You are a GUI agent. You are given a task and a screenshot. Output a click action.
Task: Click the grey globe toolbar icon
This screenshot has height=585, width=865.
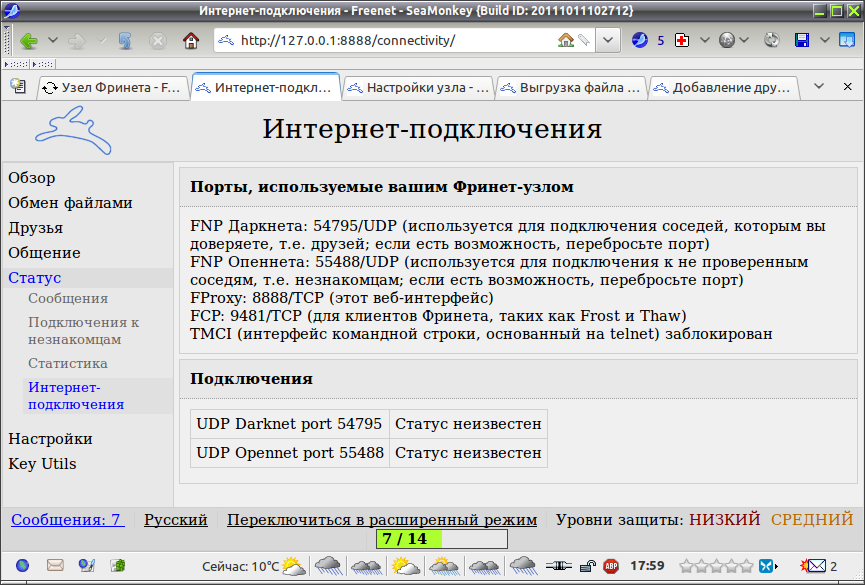[x=727, y=40]
